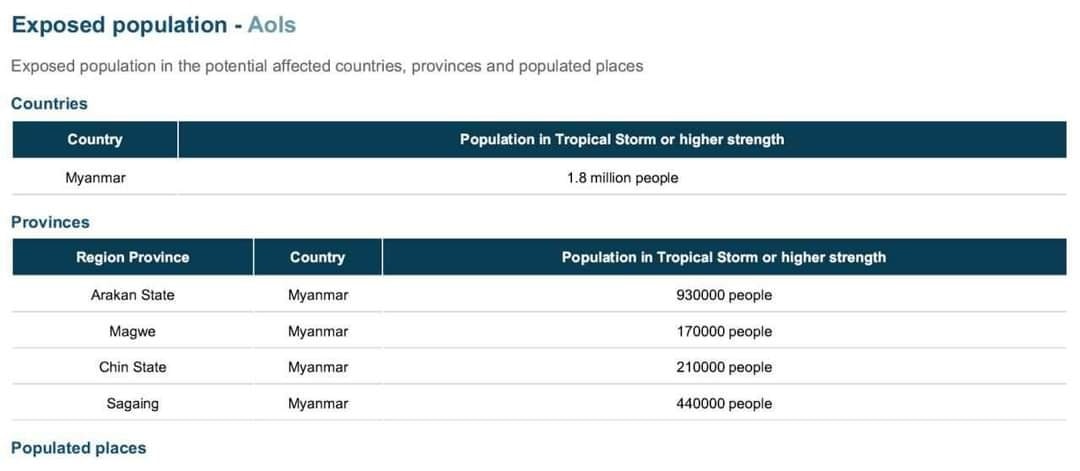1080x471 pixels.
Task: Select the 'Magwe' province cell
Action: tap(133, 331)
